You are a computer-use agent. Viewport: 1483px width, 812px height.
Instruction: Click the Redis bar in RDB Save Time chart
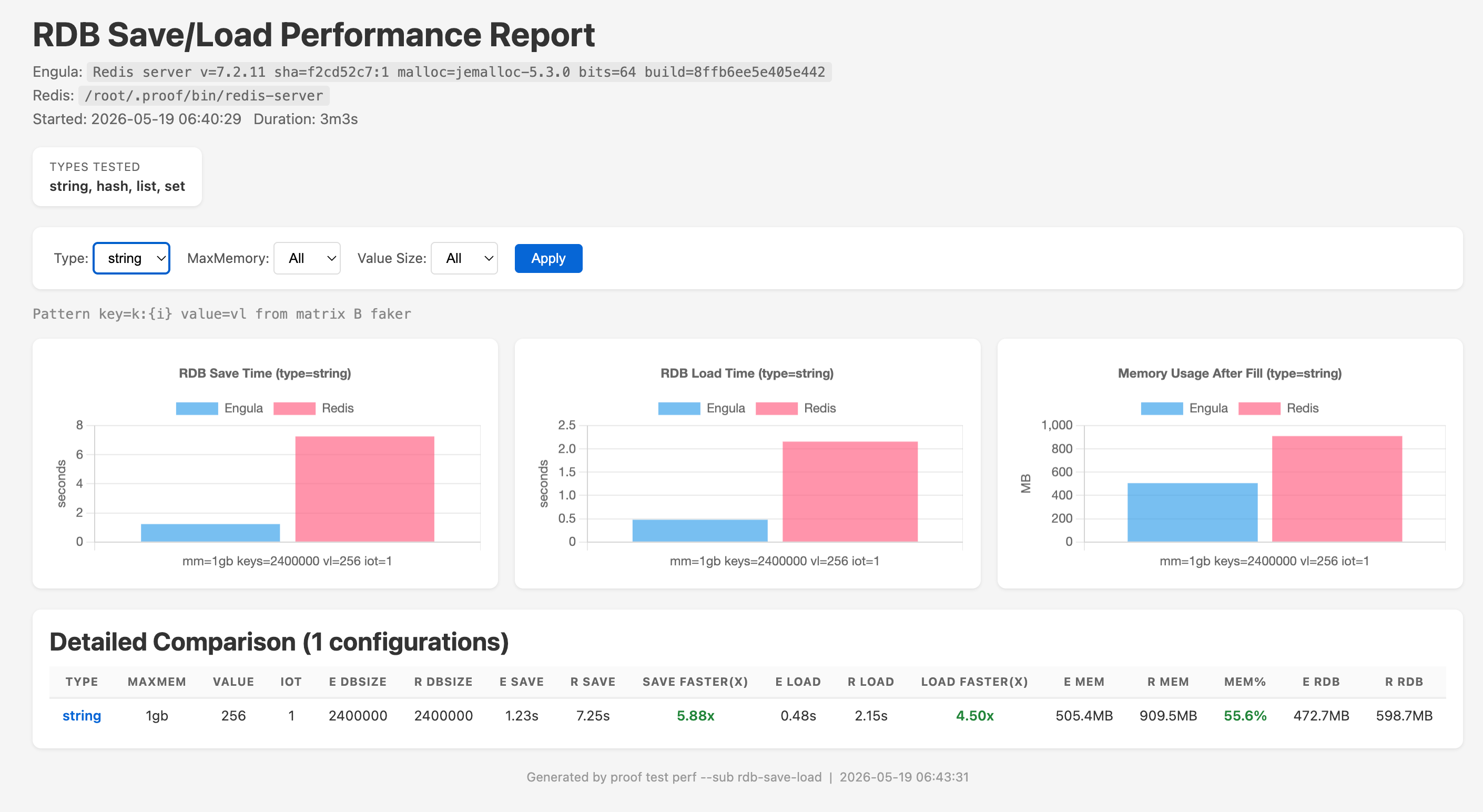pos(364,489)
